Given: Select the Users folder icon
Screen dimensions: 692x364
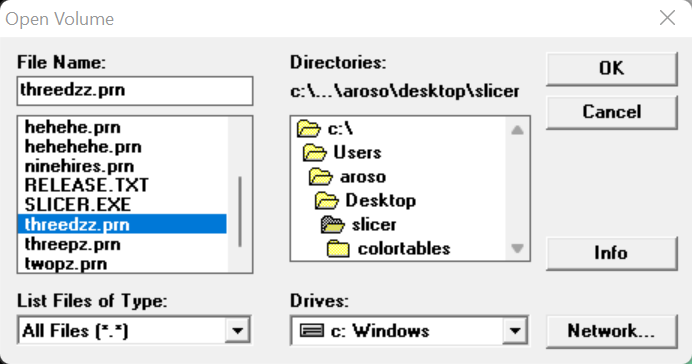Looking at the screenshot, I should pyautogui.click(x=315, y=153).
